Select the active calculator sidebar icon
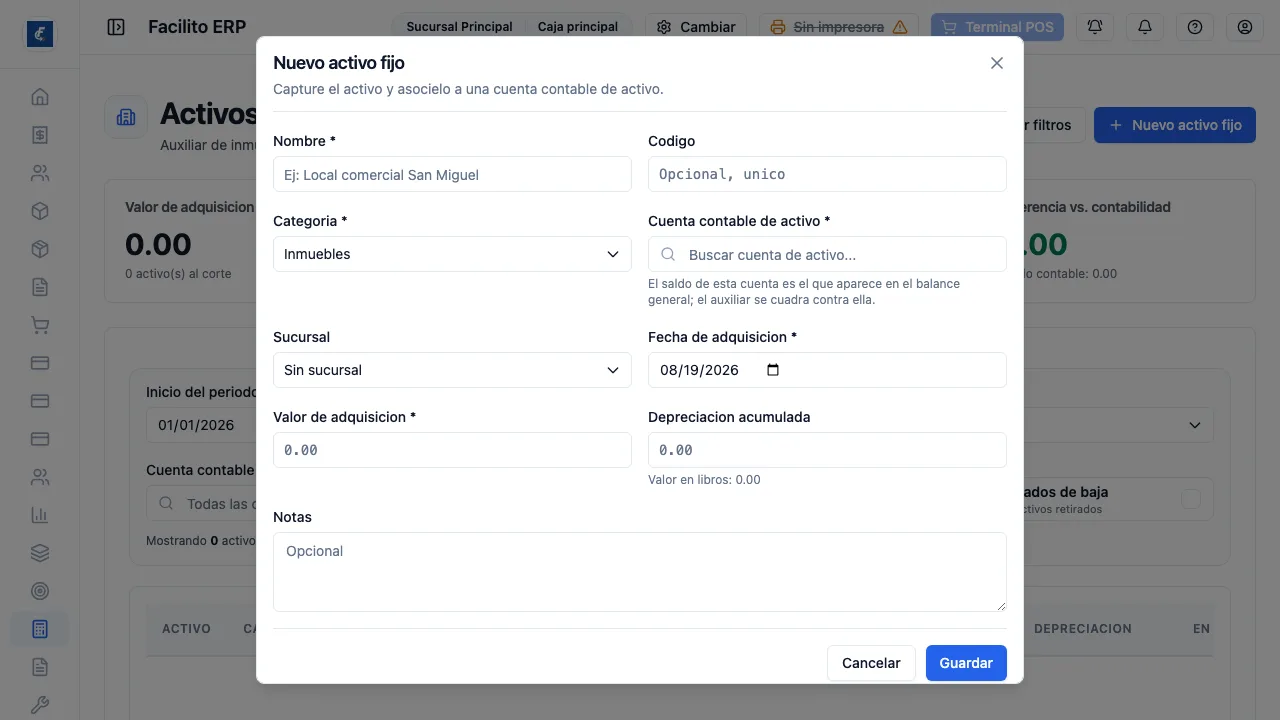Viewport: 1280px width, 720px height. point(40,629)
